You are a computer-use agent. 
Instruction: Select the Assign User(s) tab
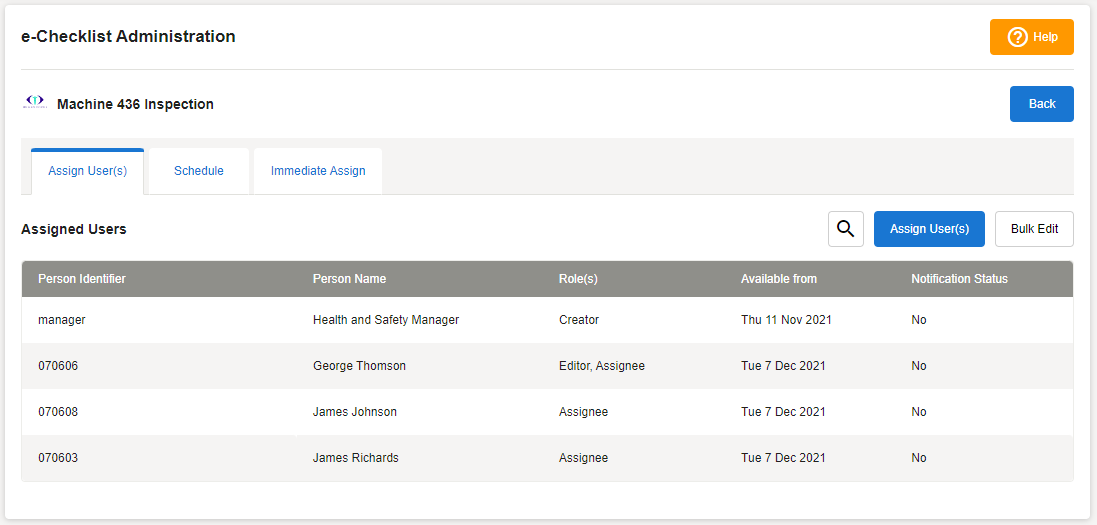pyautogui.click(x=88, y=171)
